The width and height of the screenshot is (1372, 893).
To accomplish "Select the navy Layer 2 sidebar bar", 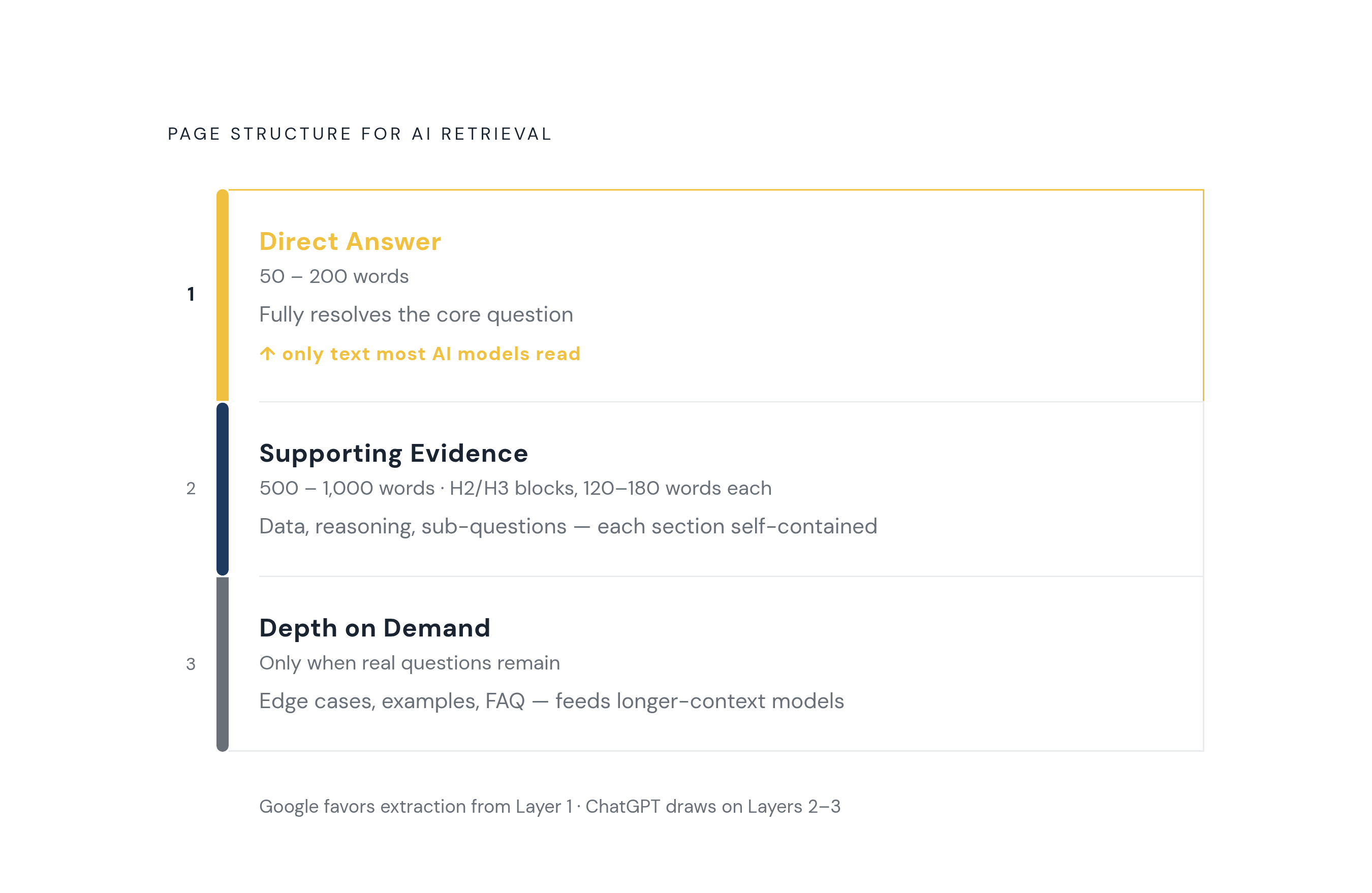I will click(223, 489).
